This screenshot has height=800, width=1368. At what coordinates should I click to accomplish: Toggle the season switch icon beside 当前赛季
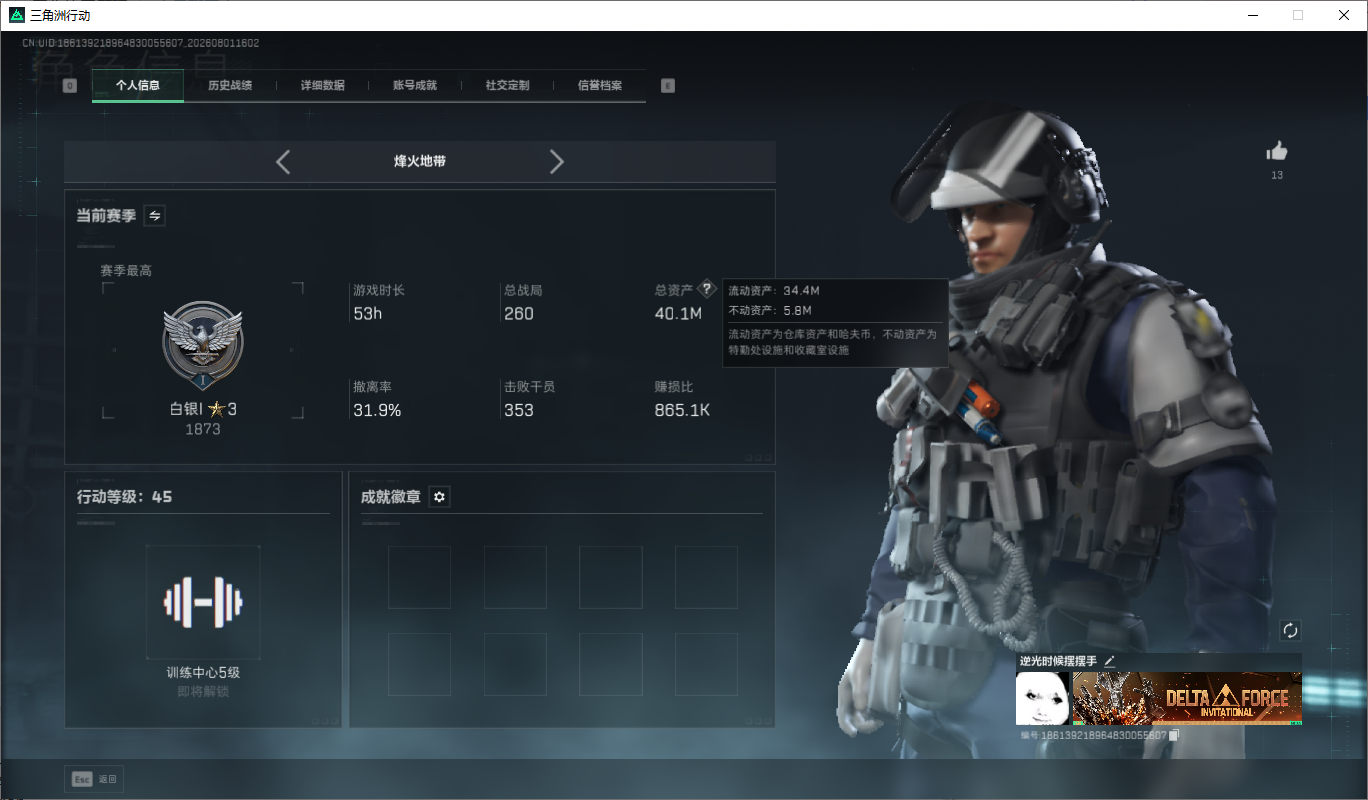click(155, 215)
